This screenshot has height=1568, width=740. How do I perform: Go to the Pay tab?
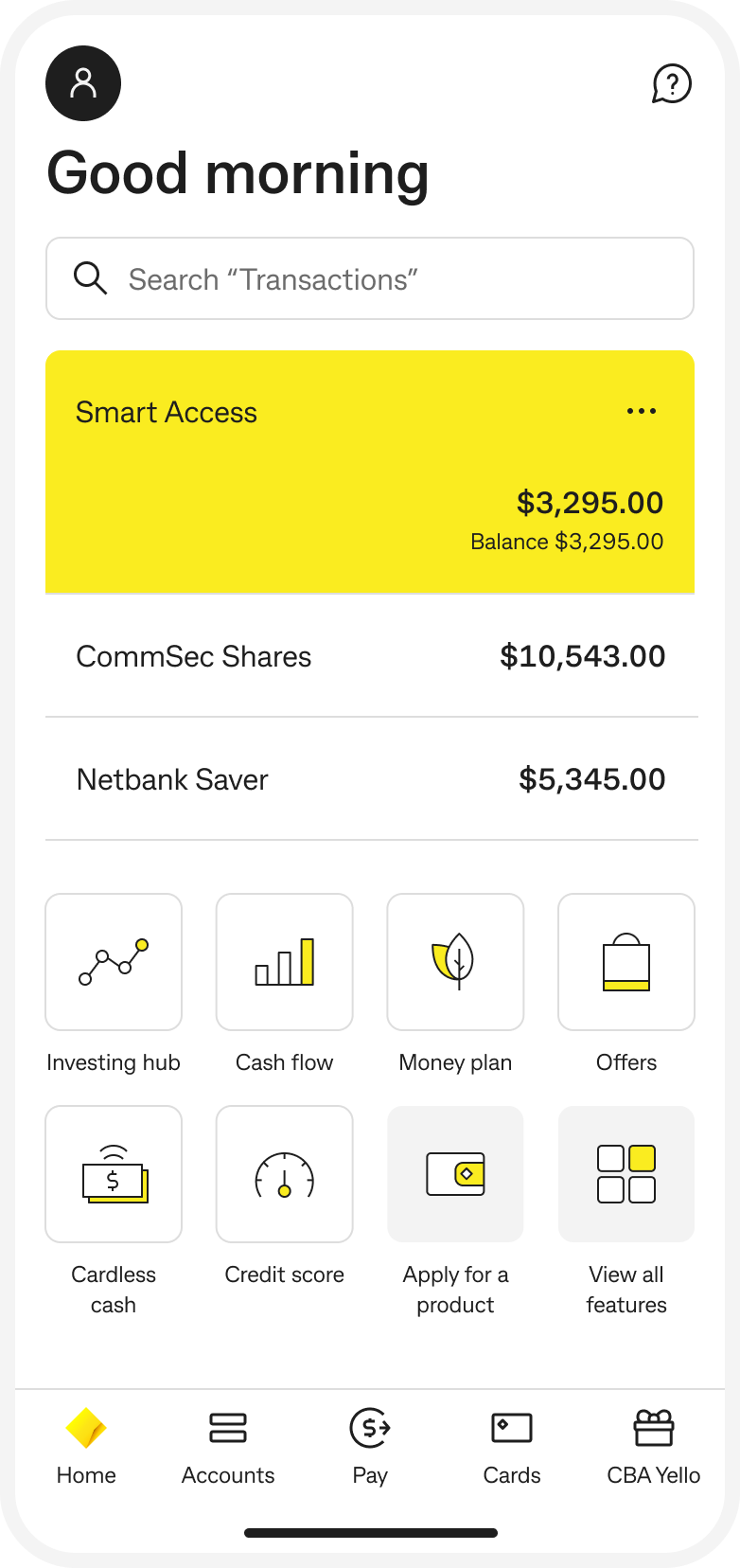(370, 1445)
